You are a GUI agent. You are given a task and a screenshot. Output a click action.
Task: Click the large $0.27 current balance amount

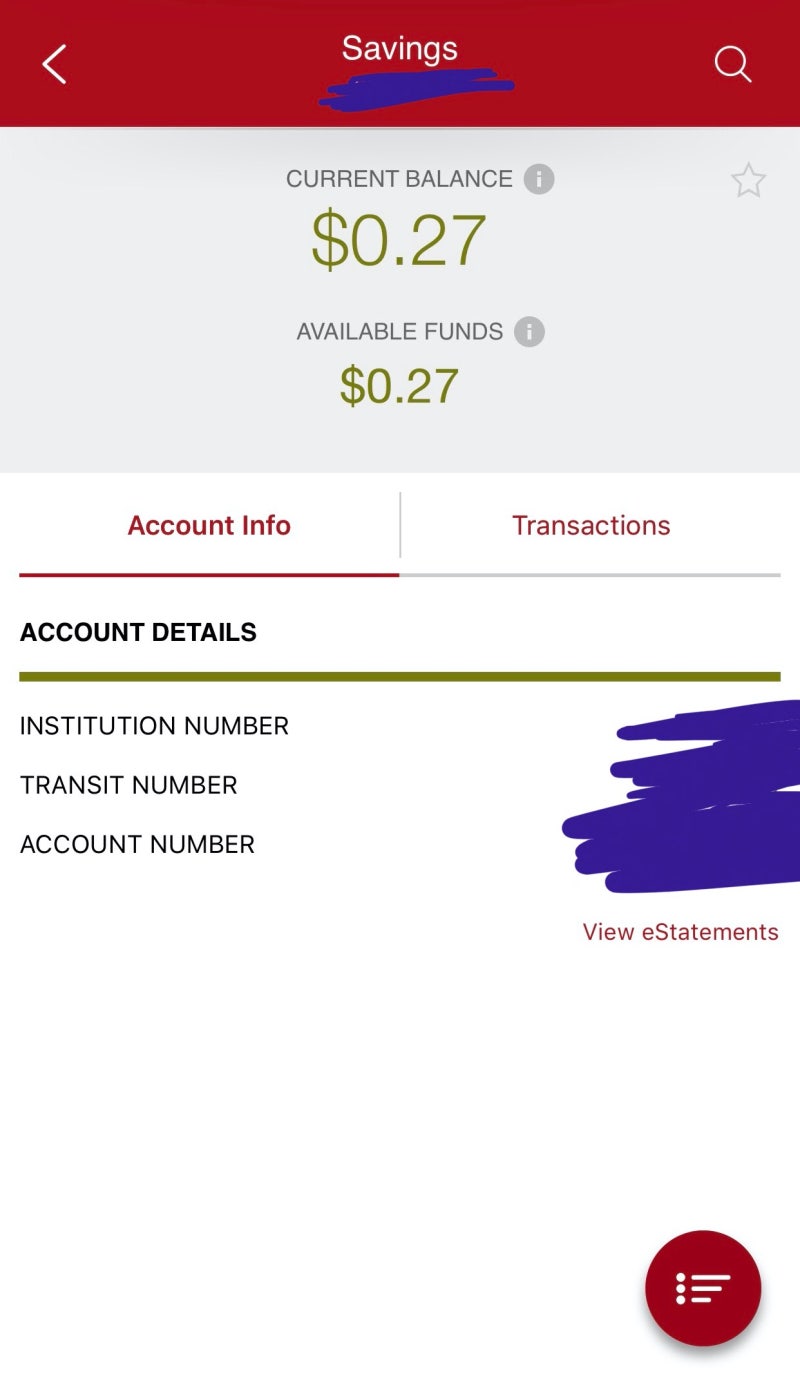coord(398,240)
